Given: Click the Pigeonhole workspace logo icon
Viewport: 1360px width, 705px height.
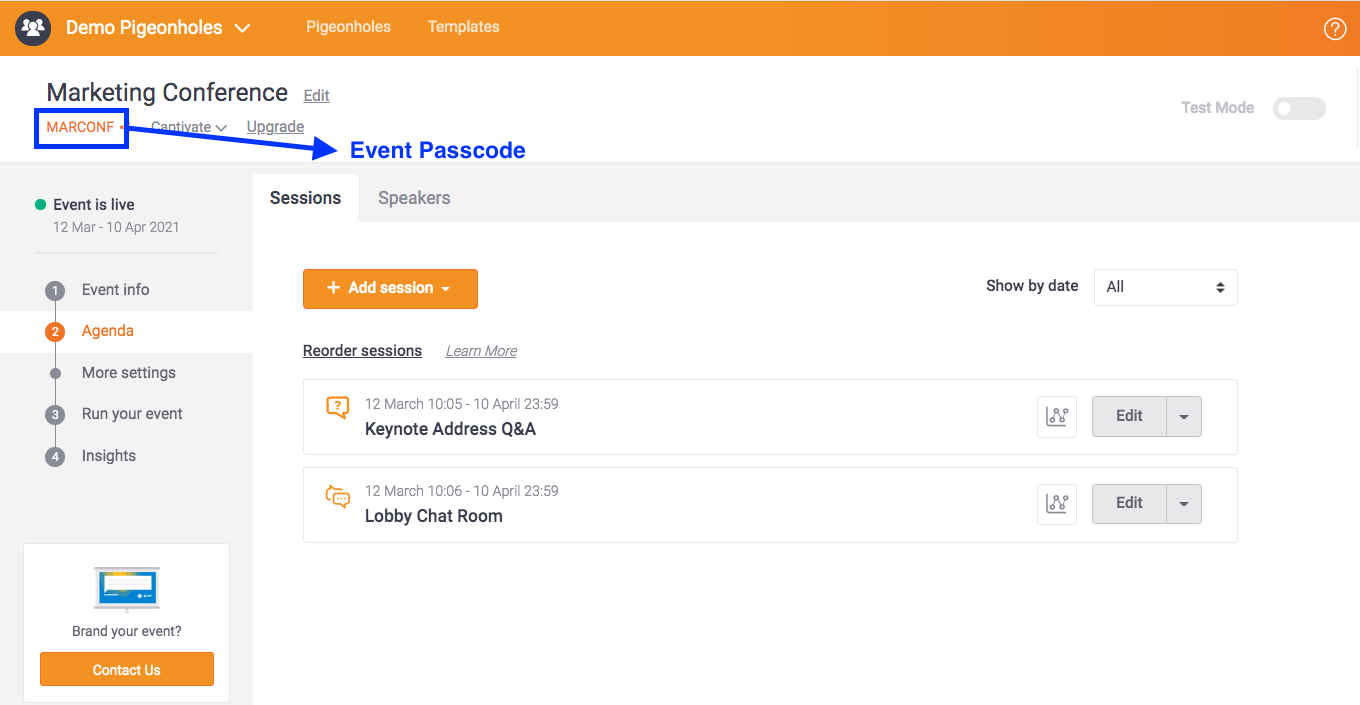Looking at the screenshot, I should (33, 28).
